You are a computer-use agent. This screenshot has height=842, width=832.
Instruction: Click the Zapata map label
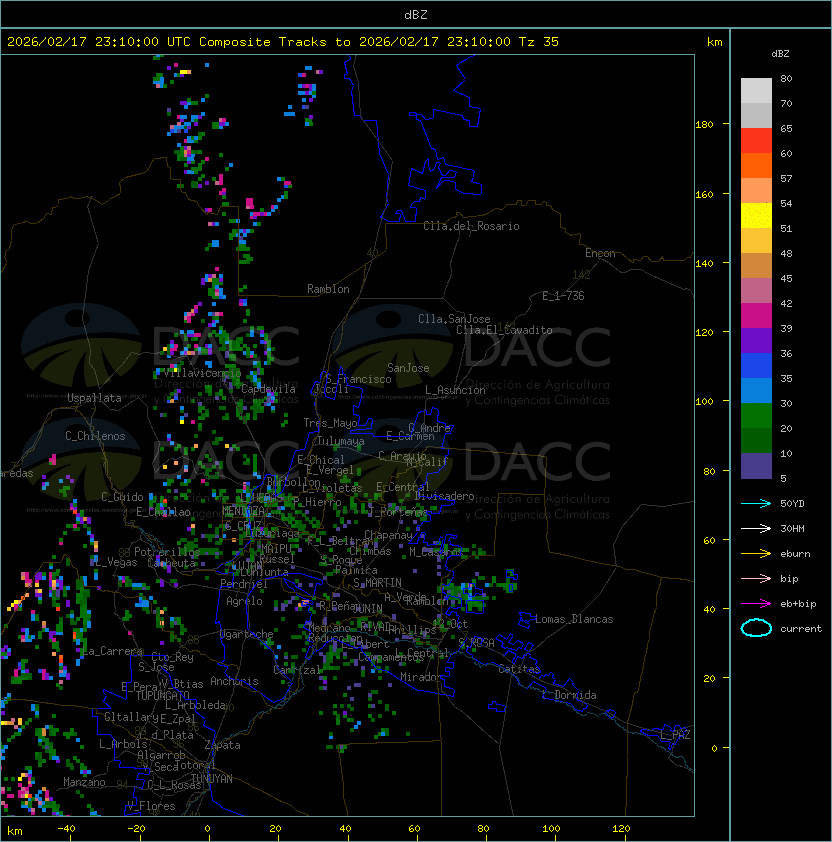pos(222,745)
